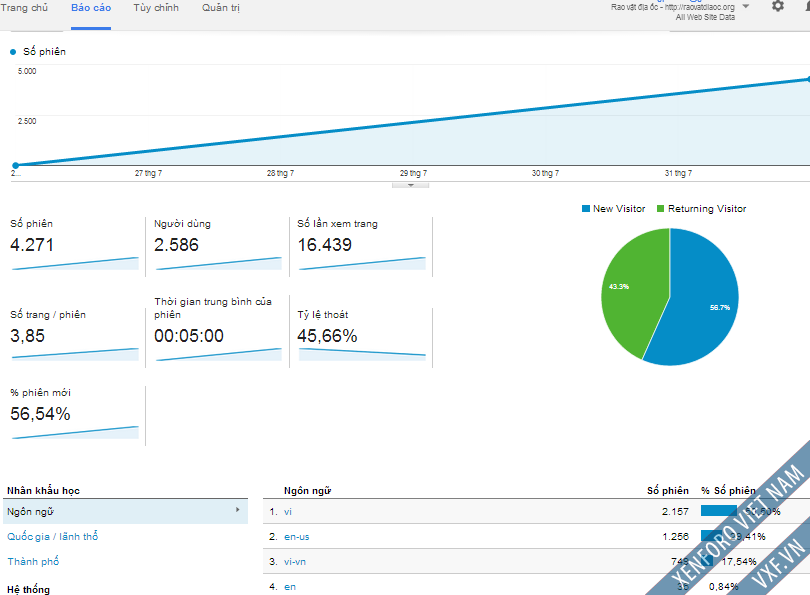This screenshot has height=595, width=810.
Task: Open the vi-vn language link
Action: [294, 561]
